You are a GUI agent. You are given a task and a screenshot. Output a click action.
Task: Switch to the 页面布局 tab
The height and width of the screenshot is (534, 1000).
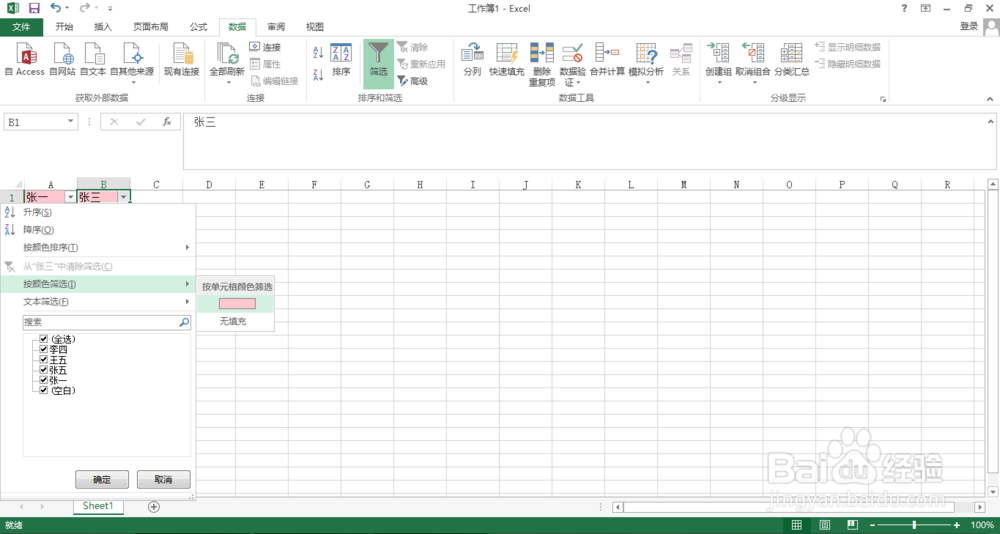[151, 27]
